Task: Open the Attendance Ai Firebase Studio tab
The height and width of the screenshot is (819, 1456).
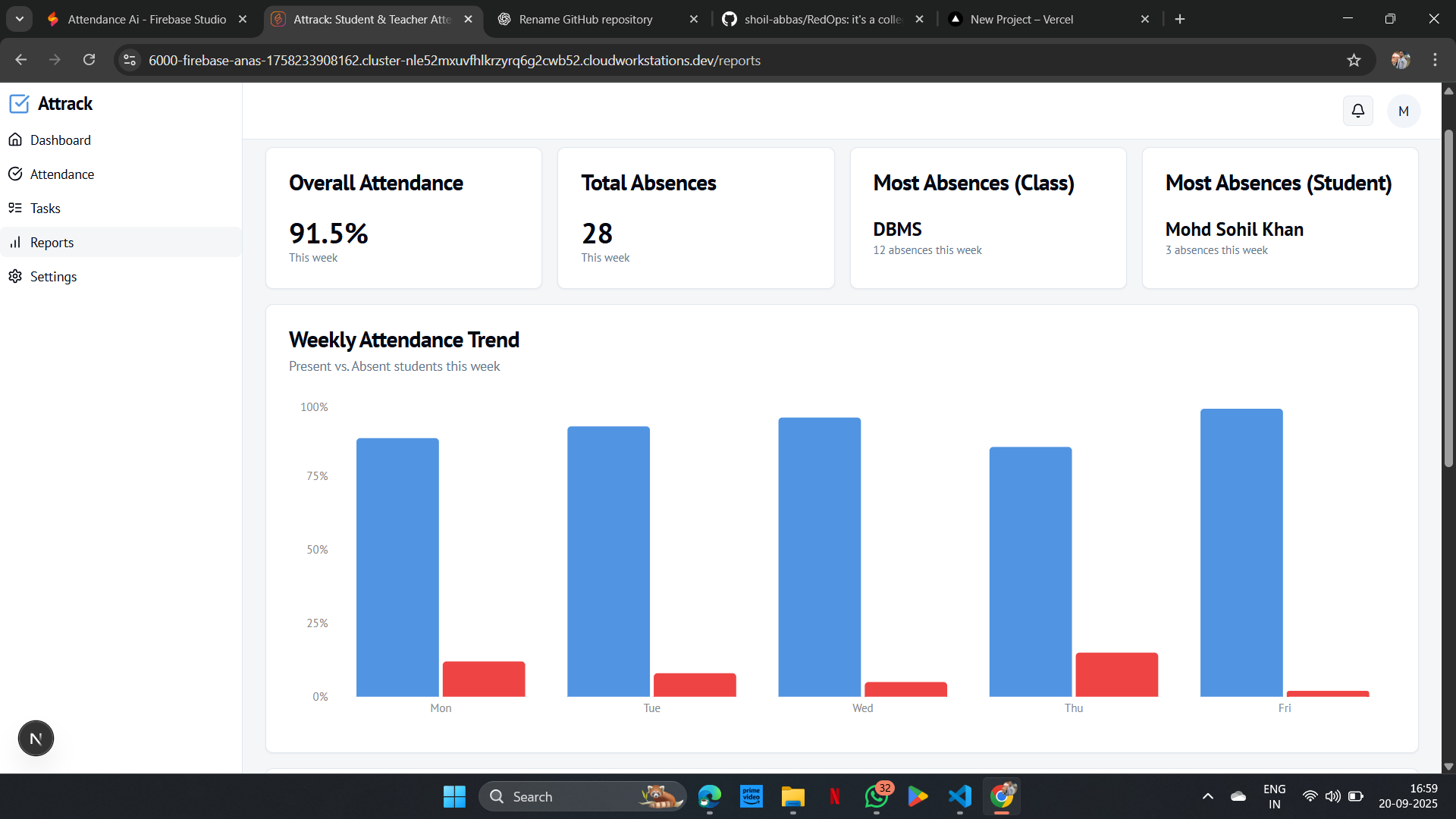Action: (x=146, y=19)
